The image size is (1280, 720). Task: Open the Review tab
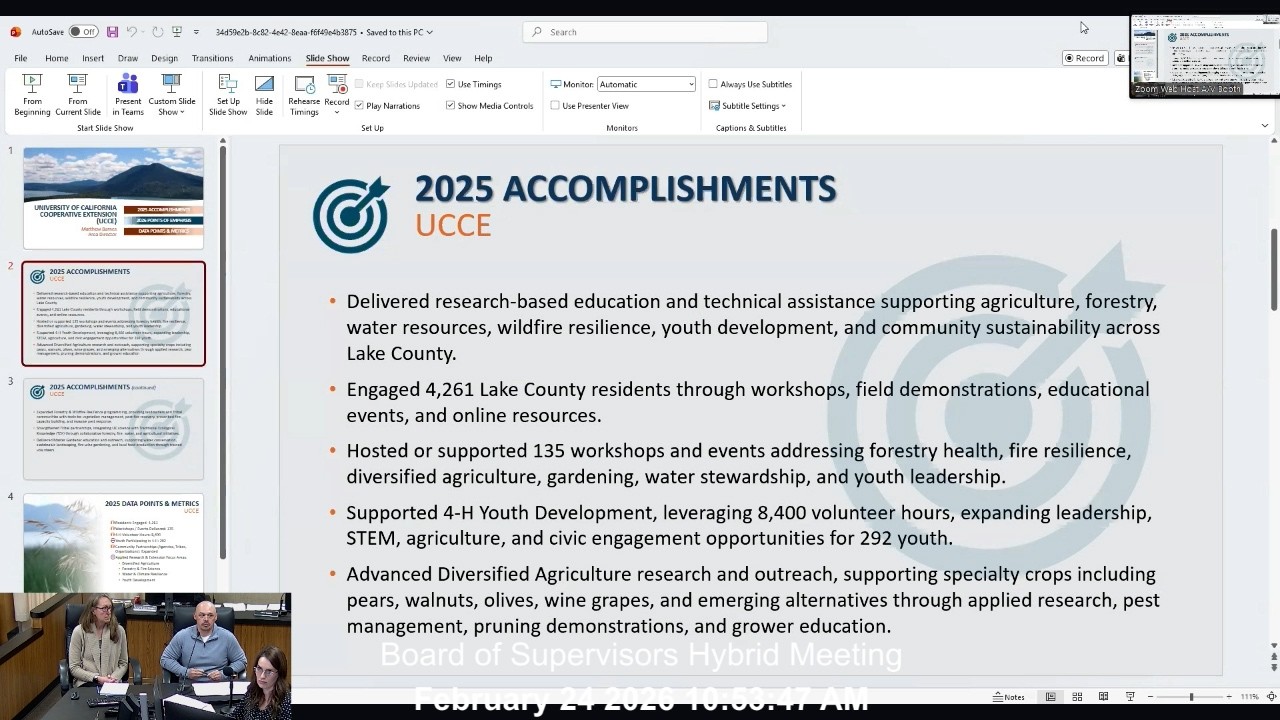416,58
